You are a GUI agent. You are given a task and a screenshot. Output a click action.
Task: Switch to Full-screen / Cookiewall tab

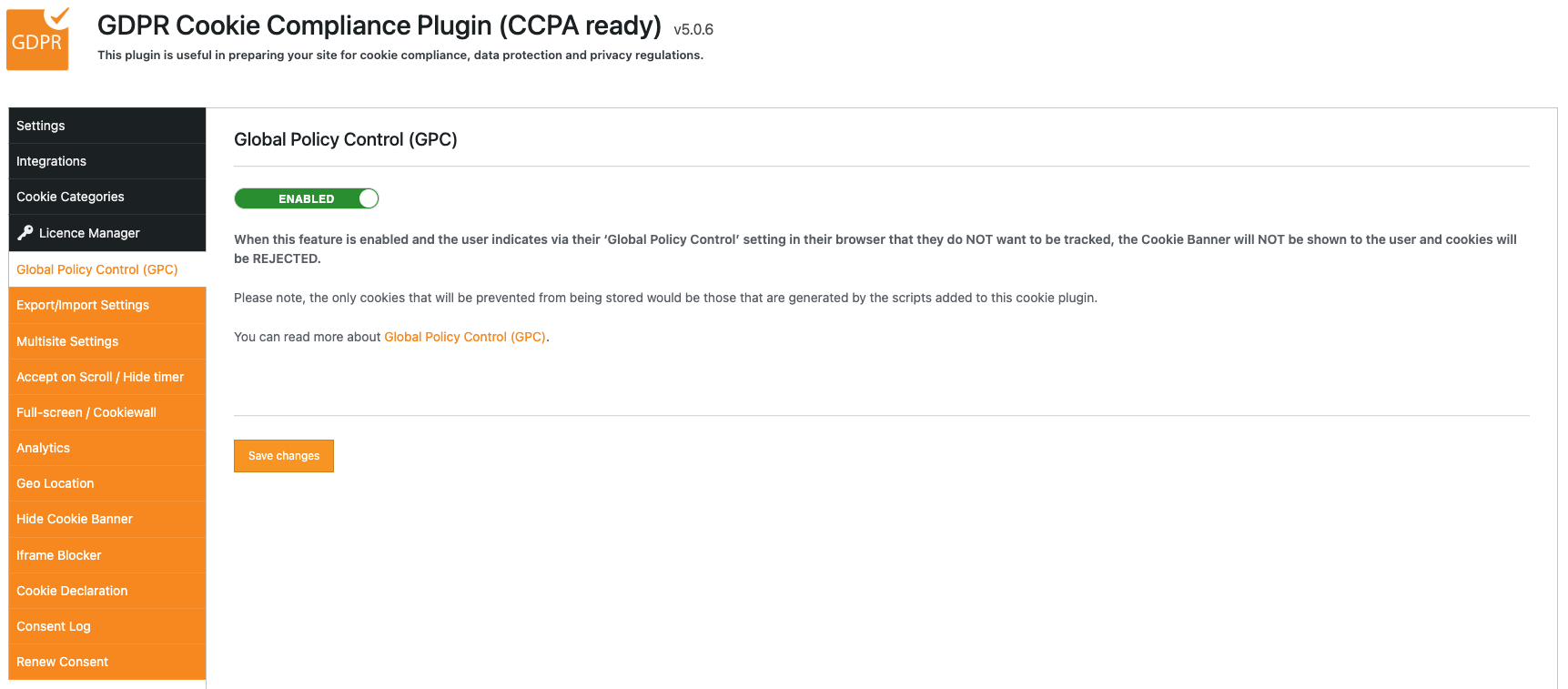[86, 412]
